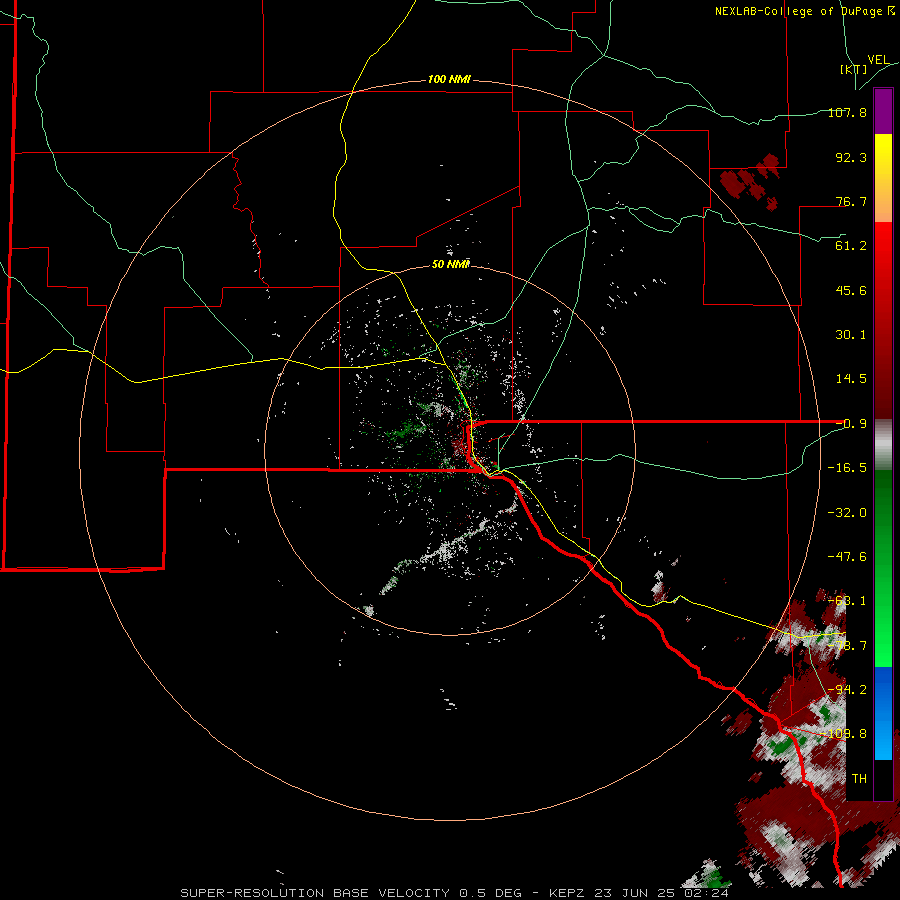Click the 45.6 scale value
This screenshot has width=900, height=900.
pyautogui.click(x=851, y=290)
